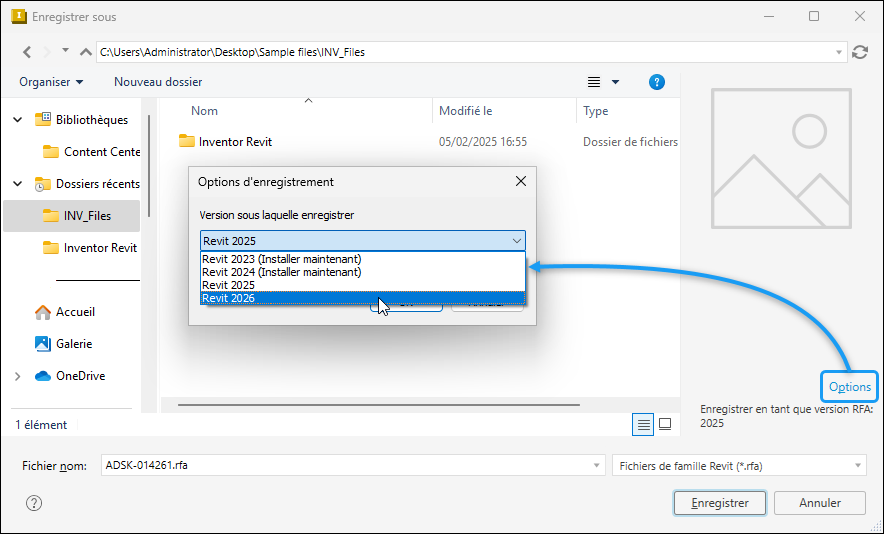Open the Organiser menu
The width and height of the screenshot is (884, 534).
(51, 82)
